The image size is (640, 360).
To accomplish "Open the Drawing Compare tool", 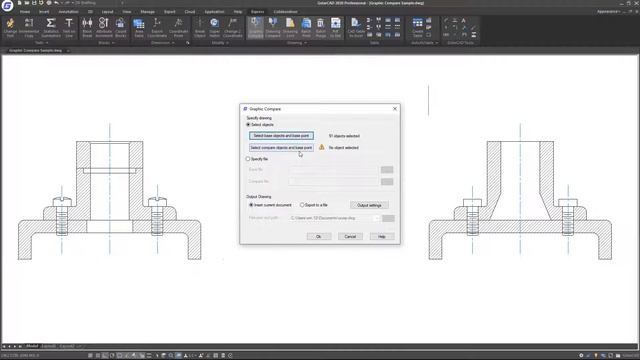I will pyautogui.click(x=273, y=28).
